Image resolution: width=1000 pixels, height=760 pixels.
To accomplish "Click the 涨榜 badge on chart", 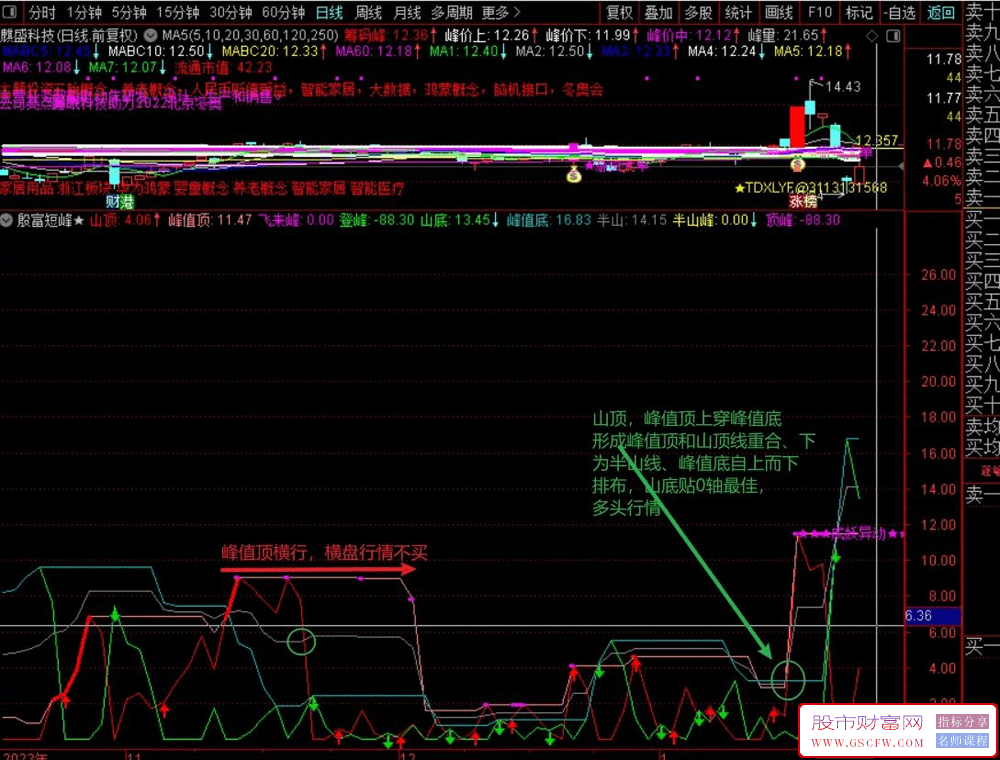I will point(803,201).
